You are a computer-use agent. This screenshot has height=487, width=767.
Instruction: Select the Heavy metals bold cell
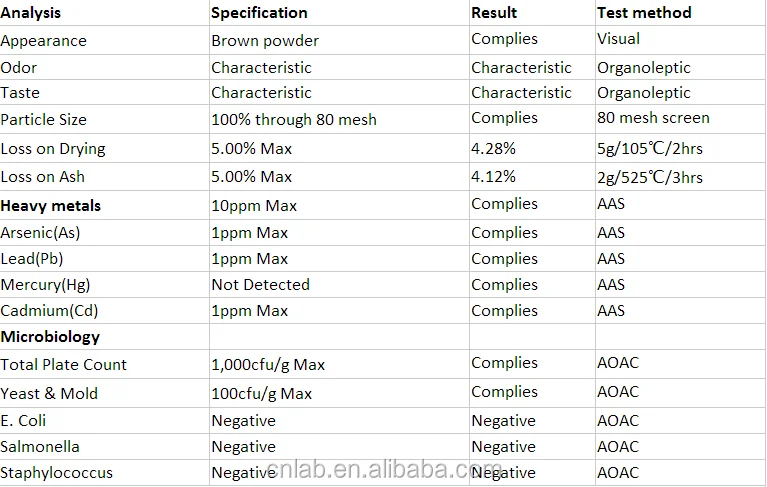104,205
